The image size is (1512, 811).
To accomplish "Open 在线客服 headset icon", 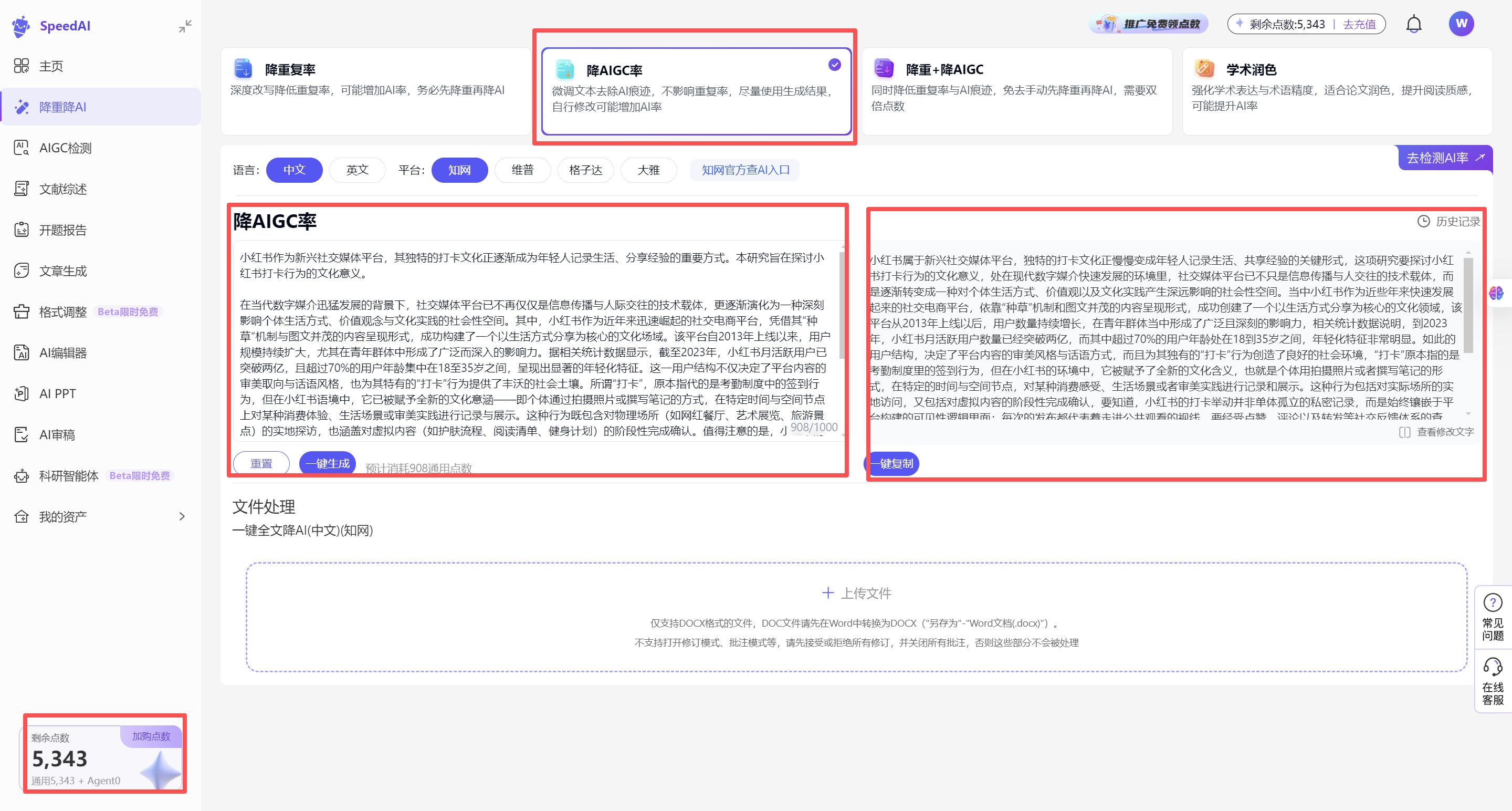I will click(x=1493, y=668).
